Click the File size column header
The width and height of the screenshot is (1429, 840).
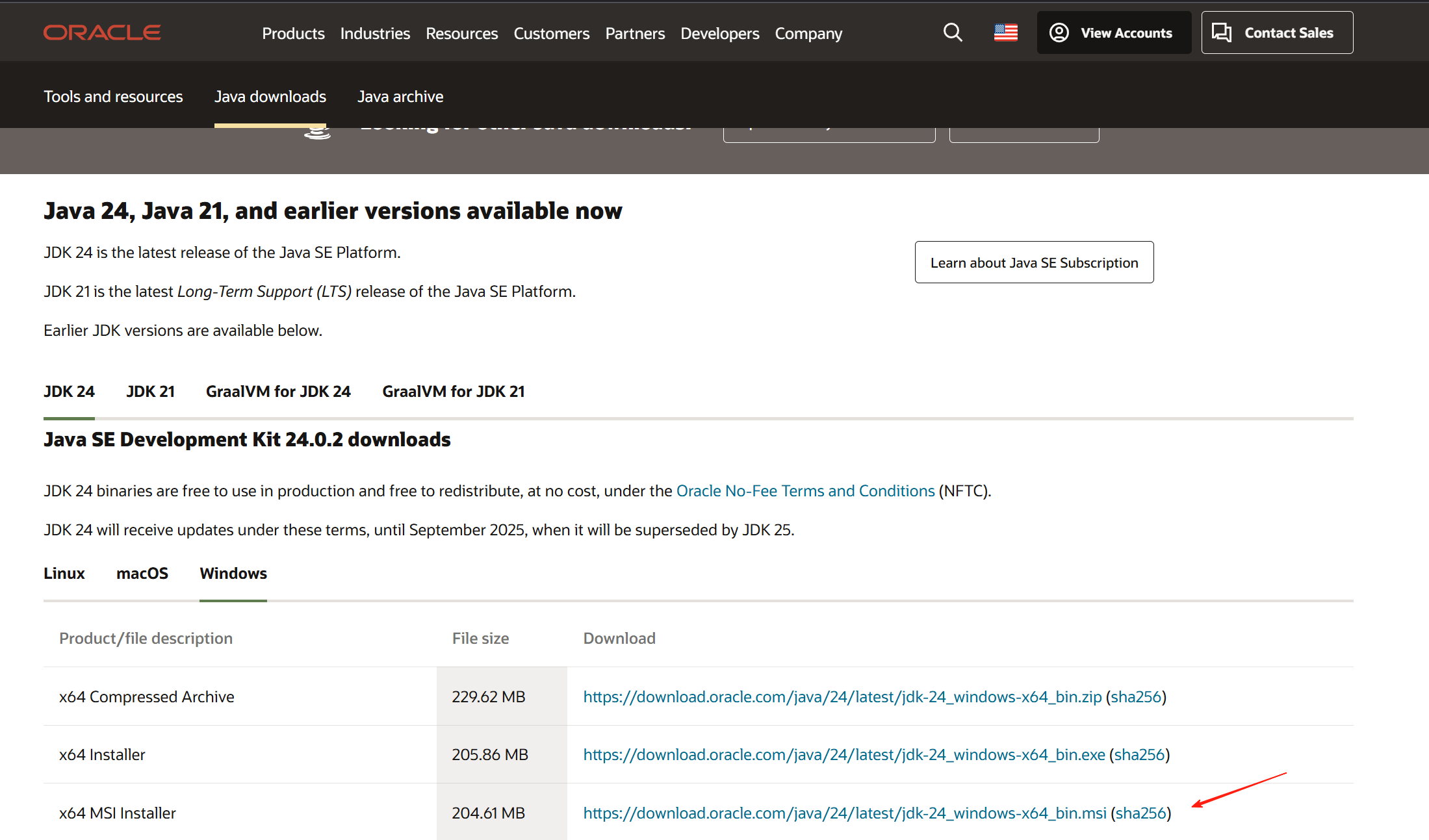(x=481, y=638)
